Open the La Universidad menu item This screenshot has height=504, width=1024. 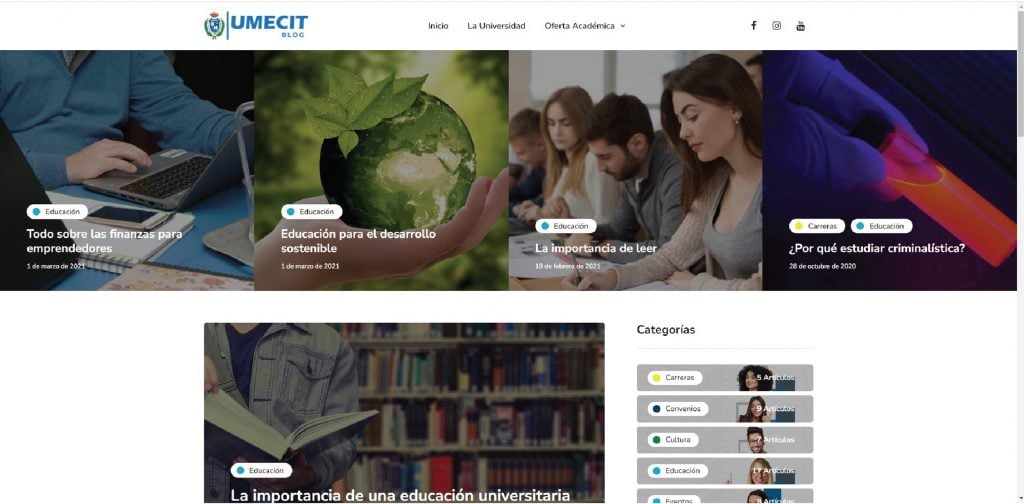496,26
